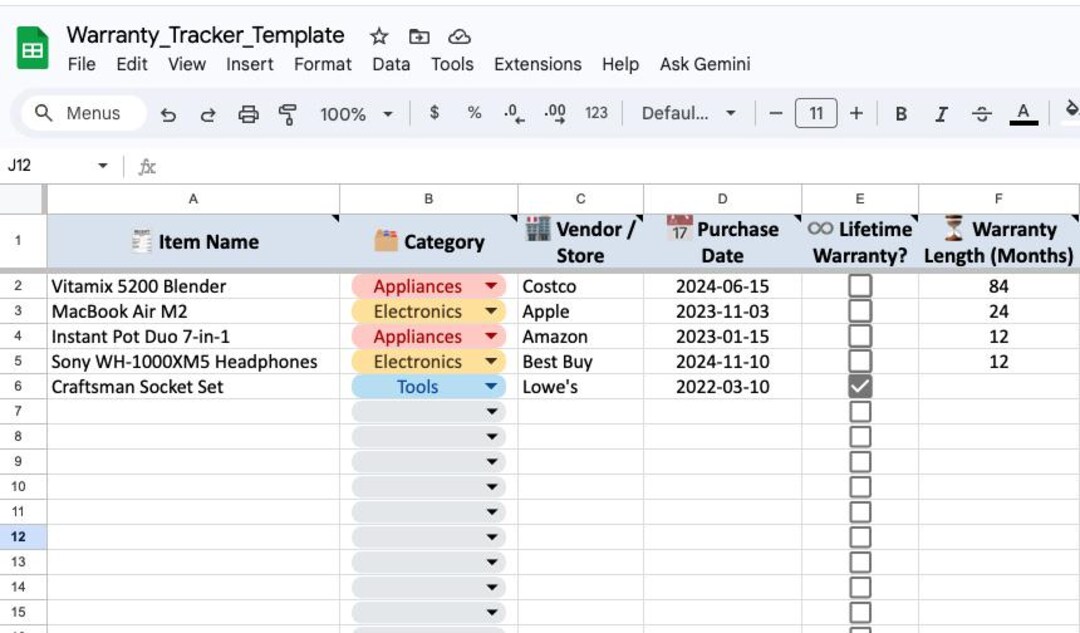Open the Edit menu
This screenshot has width=1080, height=633.
point(132,64)
